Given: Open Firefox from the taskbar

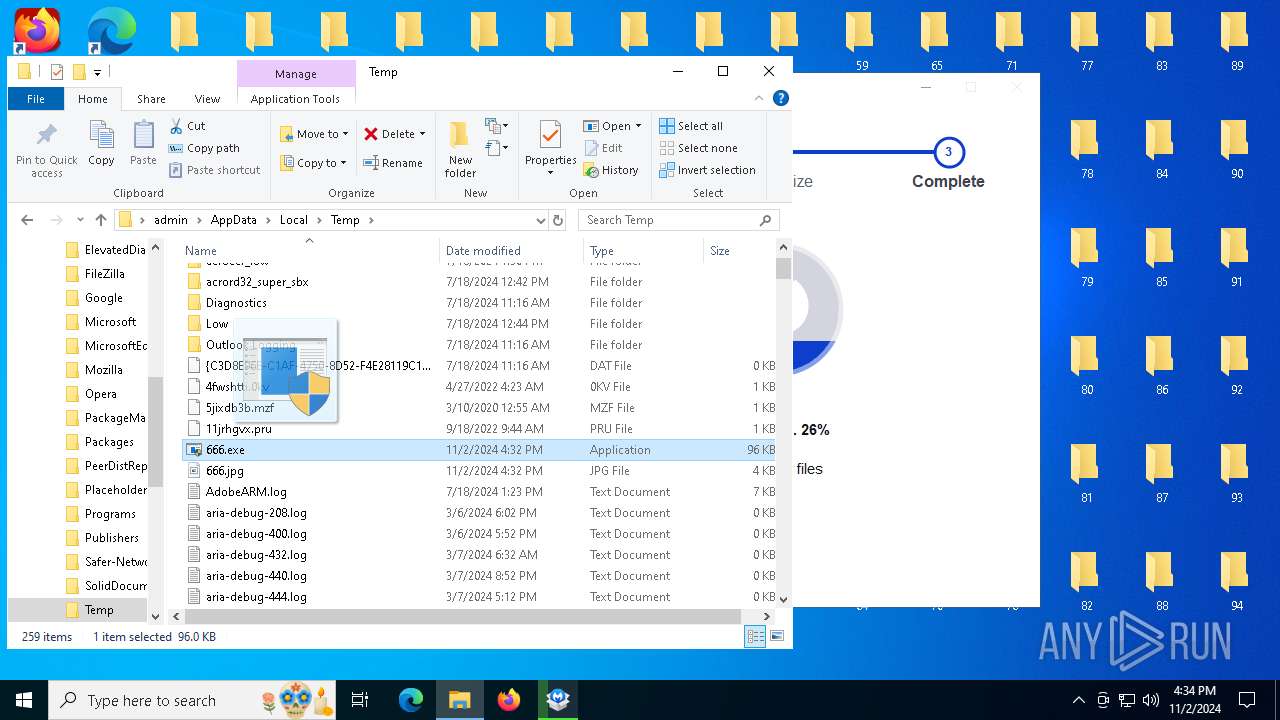Looking at the screenshot, I should (x=509, y=700).
